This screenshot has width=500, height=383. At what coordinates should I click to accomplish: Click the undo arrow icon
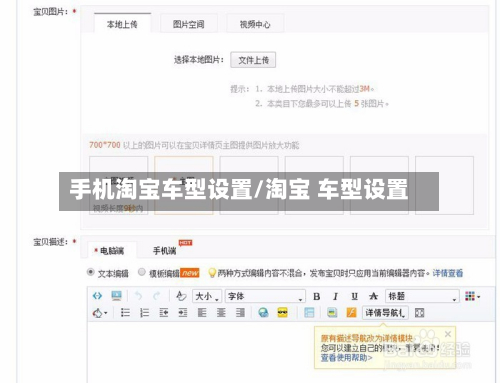(138, 296)
